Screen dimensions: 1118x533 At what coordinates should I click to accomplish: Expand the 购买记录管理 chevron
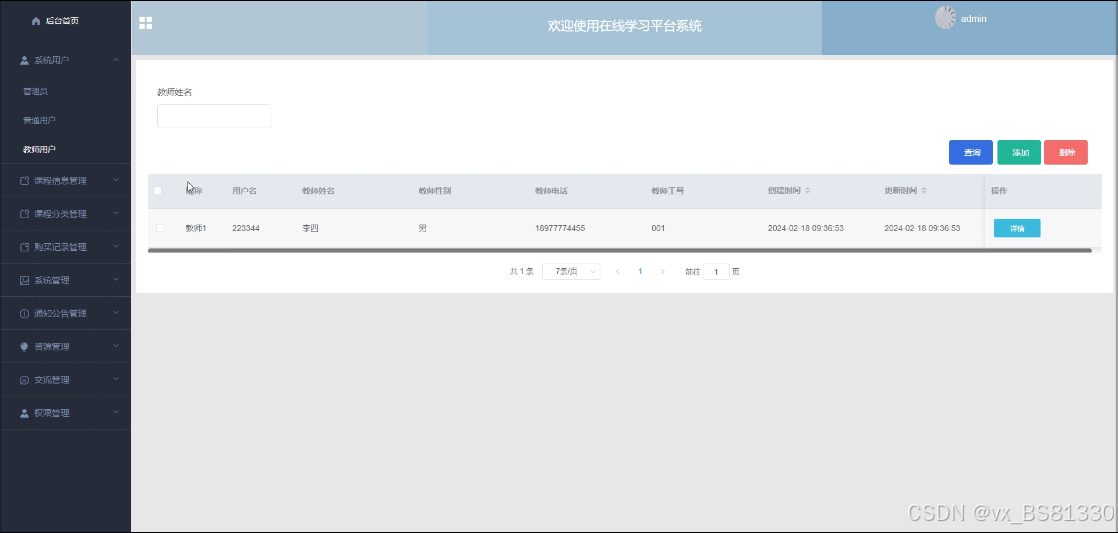pyautogui.click(x=116, y=247)
